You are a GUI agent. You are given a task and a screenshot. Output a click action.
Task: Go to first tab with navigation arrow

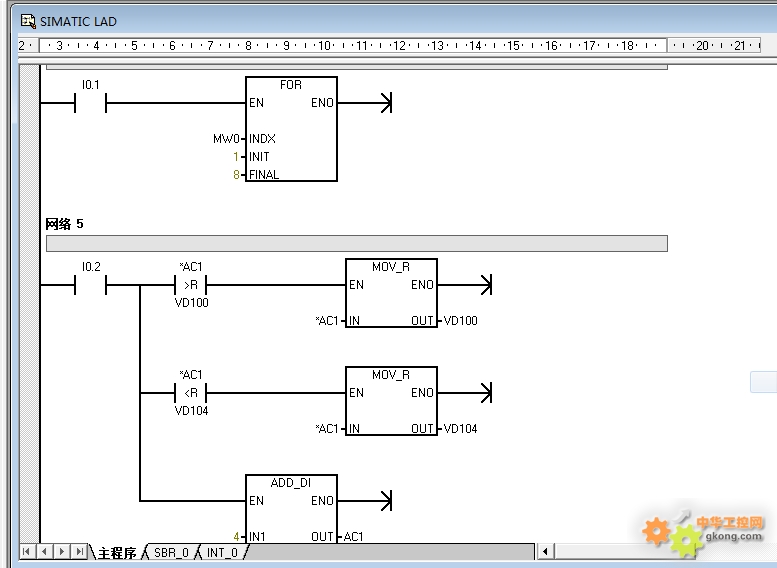click(x=27, y=551)
